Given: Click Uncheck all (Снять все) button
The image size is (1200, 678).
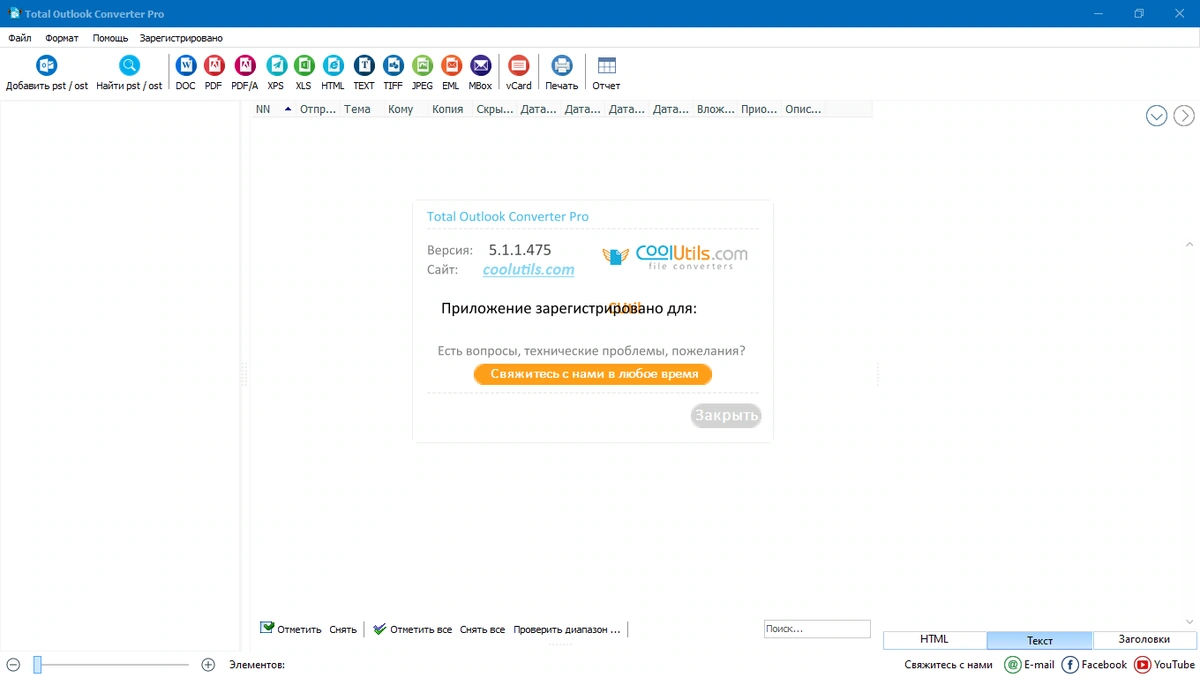Looking at the screenshot, I should point(482,630).
